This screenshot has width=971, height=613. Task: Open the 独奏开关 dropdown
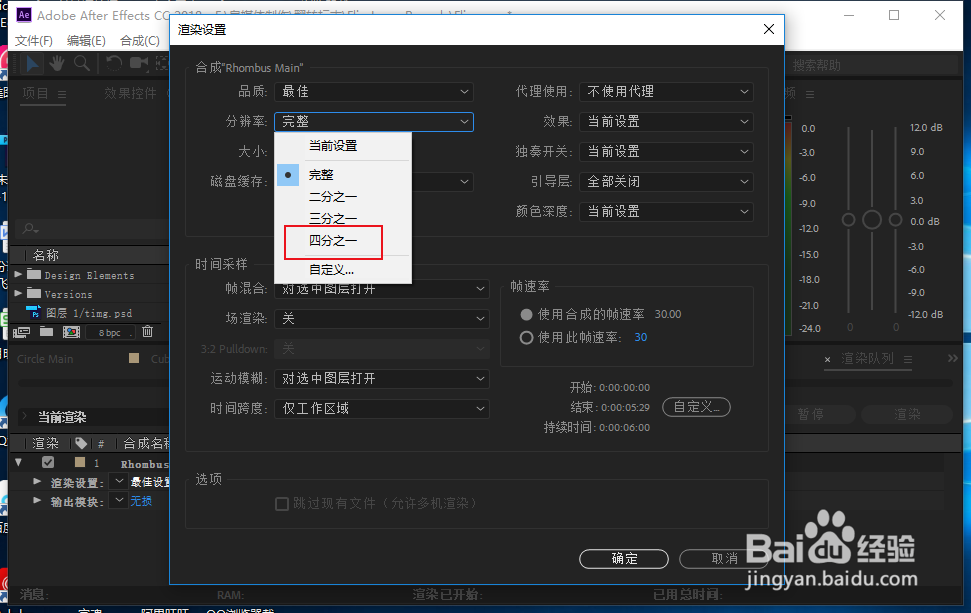(666, 152)
